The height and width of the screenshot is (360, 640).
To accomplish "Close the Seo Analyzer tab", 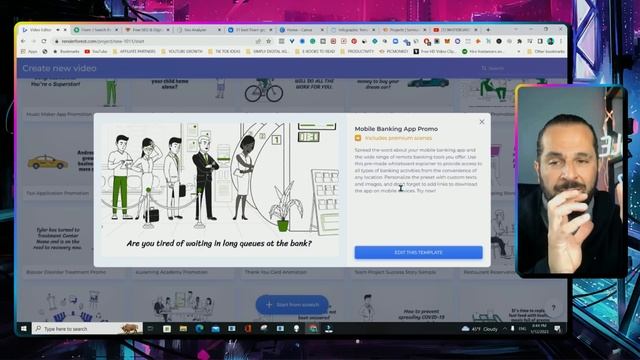I will (219, 30).
